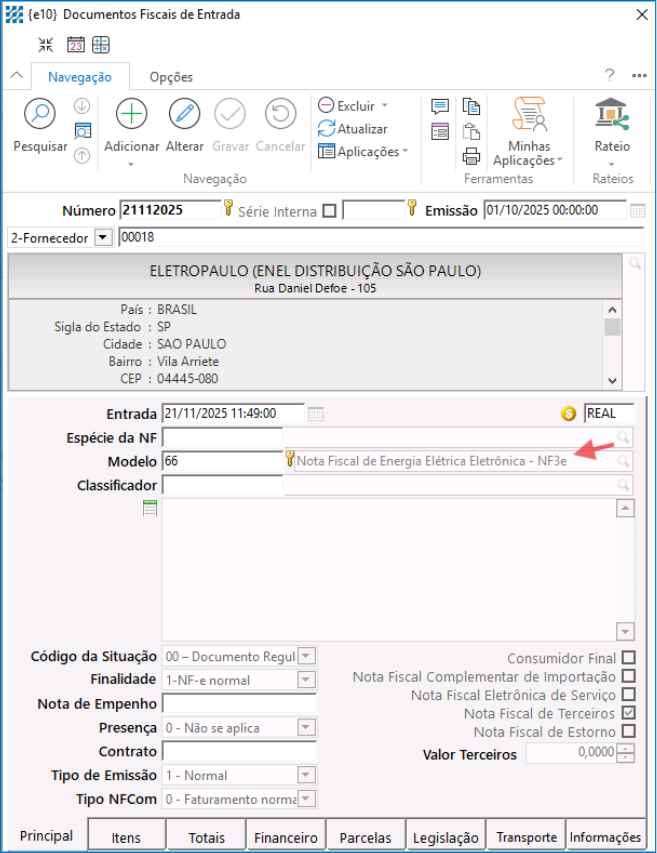Open Minhas Aplicações icon

[528, 116]
